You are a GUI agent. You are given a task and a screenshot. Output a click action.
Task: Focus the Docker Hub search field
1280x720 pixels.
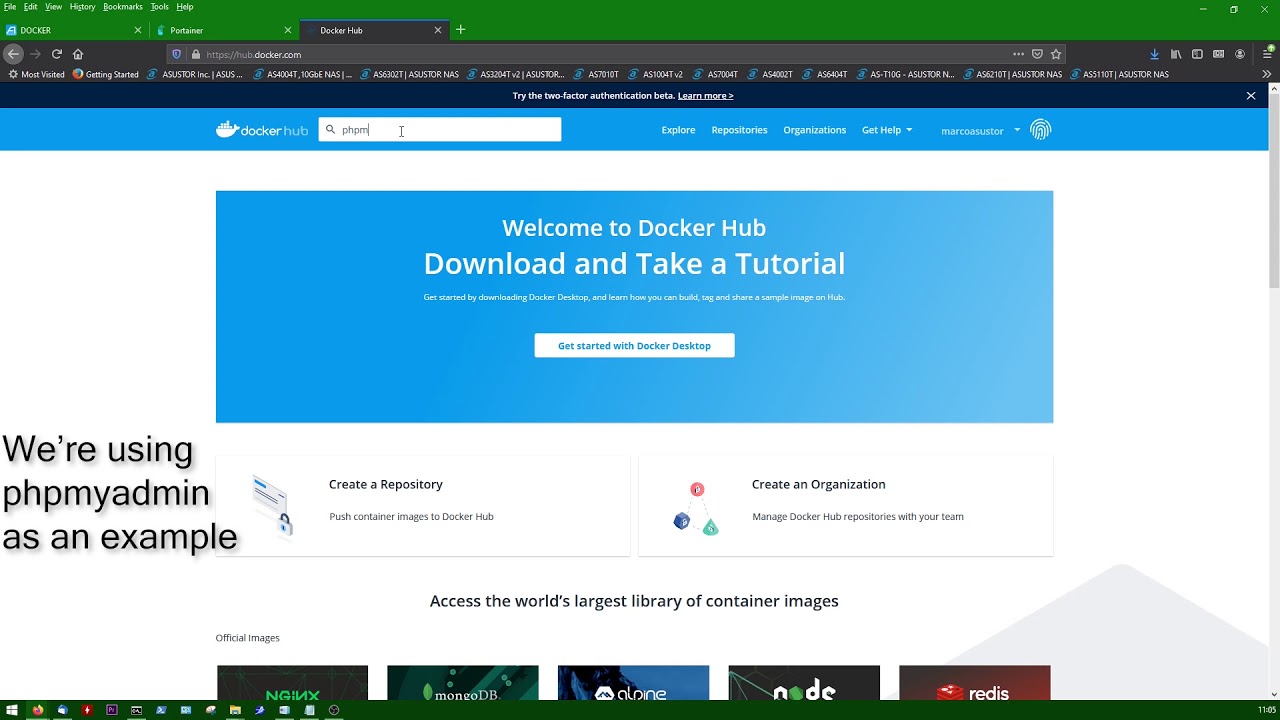coord(440,130)
